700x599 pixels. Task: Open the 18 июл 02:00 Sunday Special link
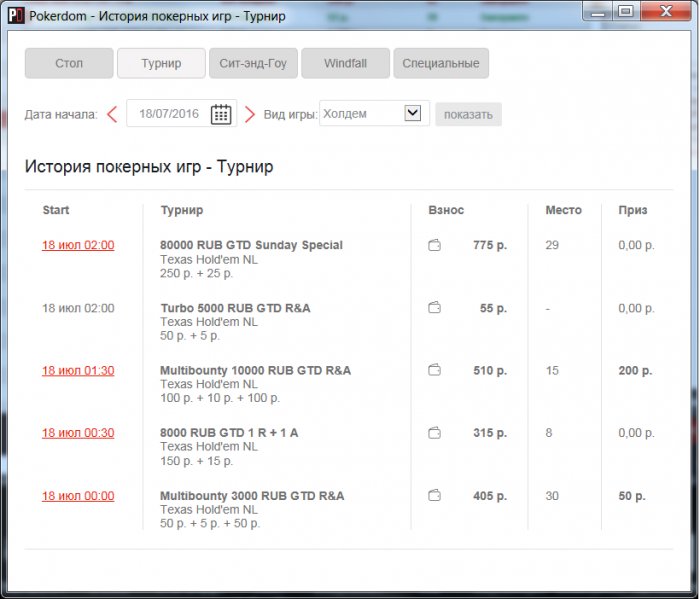coord(78,246)
